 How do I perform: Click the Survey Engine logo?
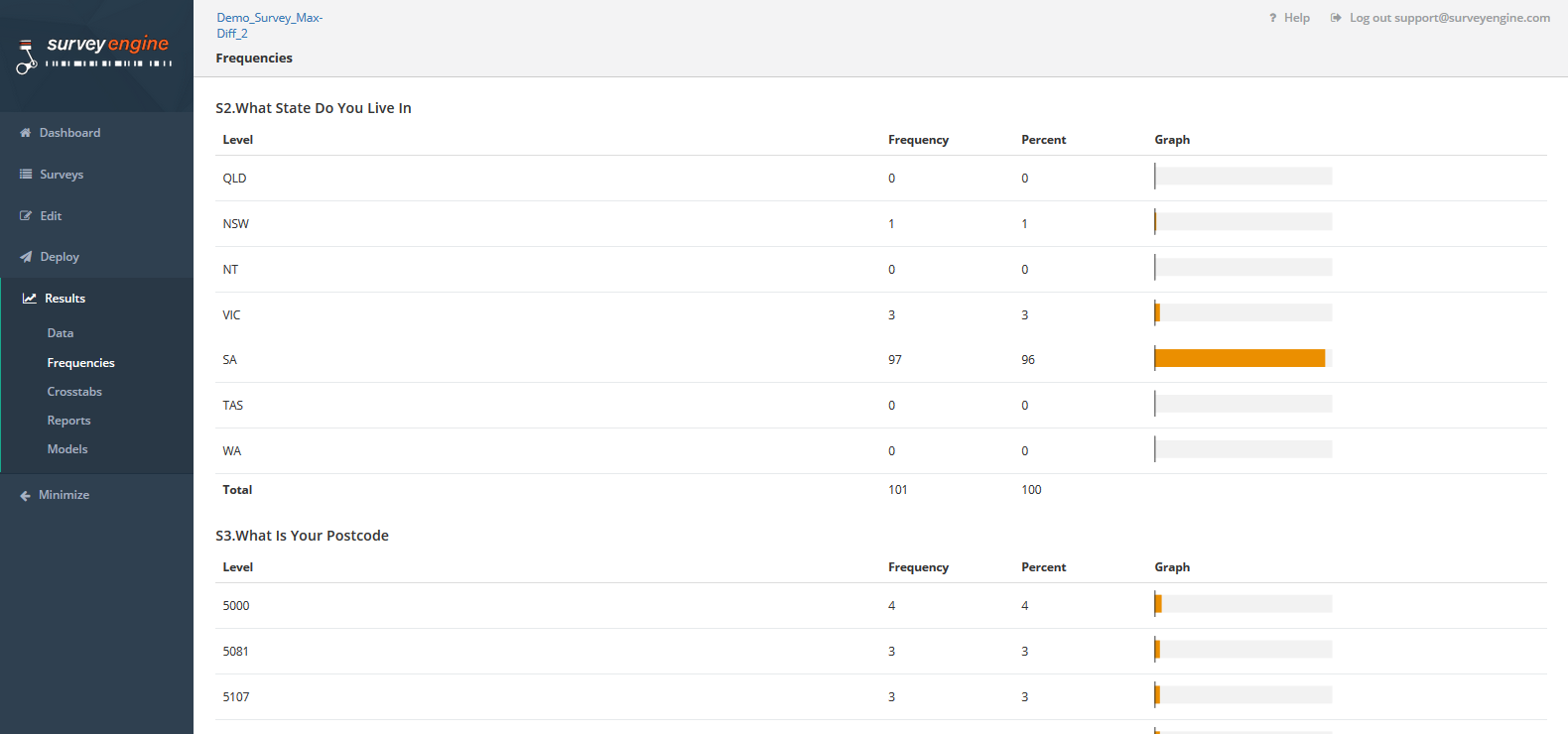tap(95, 53)
